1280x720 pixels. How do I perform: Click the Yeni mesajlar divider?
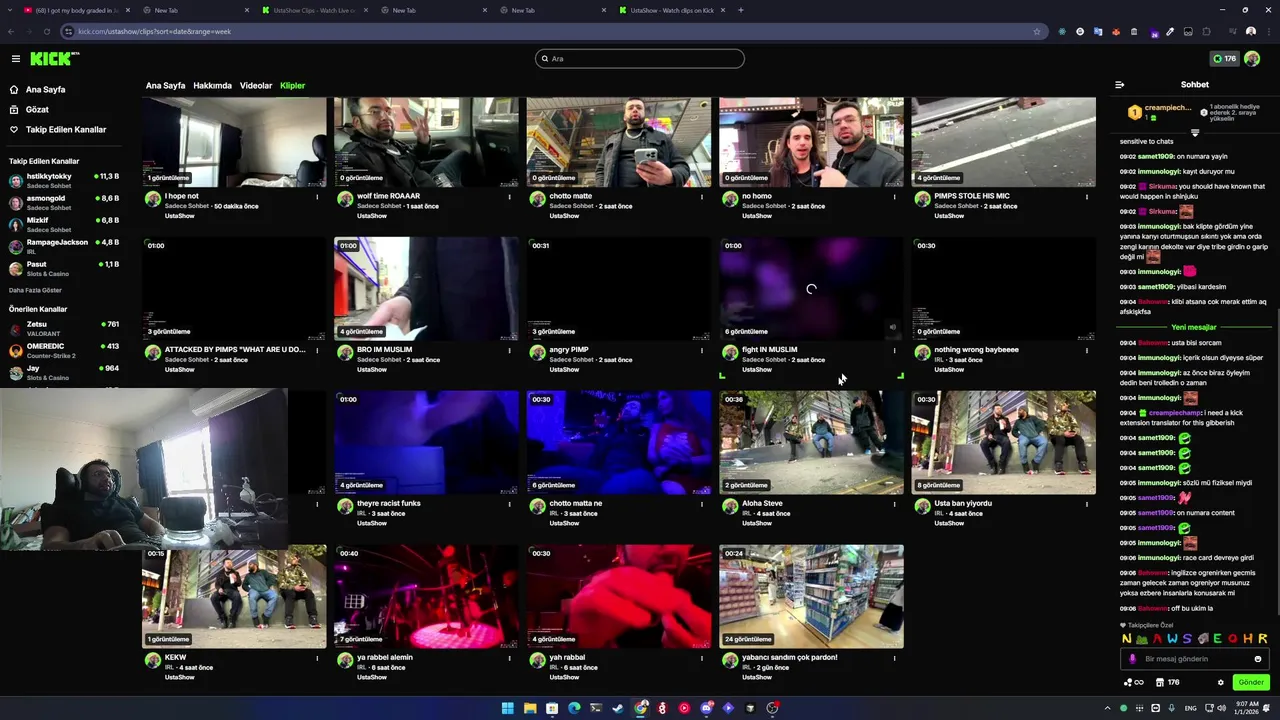point(1194,327)
